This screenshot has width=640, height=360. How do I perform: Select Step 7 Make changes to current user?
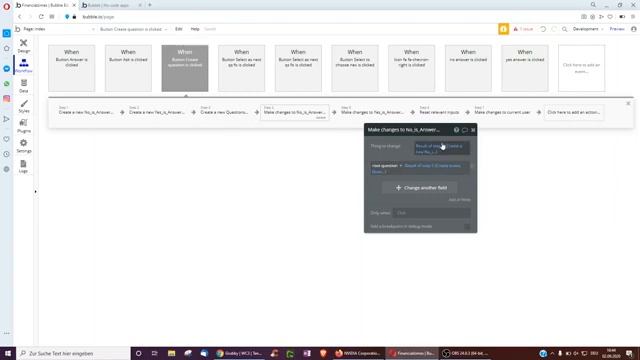(502, 112)
